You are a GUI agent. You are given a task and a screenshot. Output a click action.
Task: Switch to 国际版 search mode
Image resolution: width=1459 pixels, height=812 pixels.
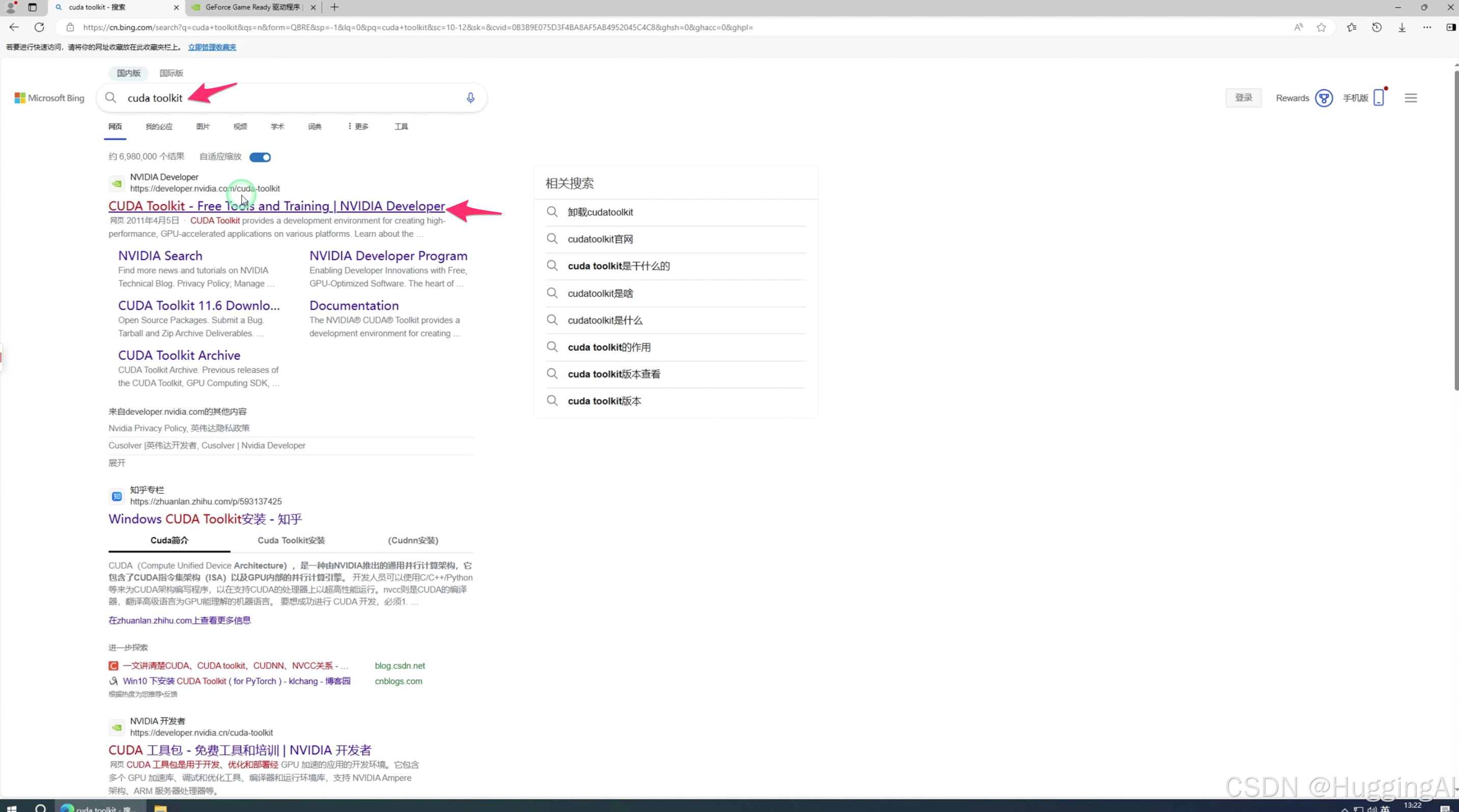(171, 73)
